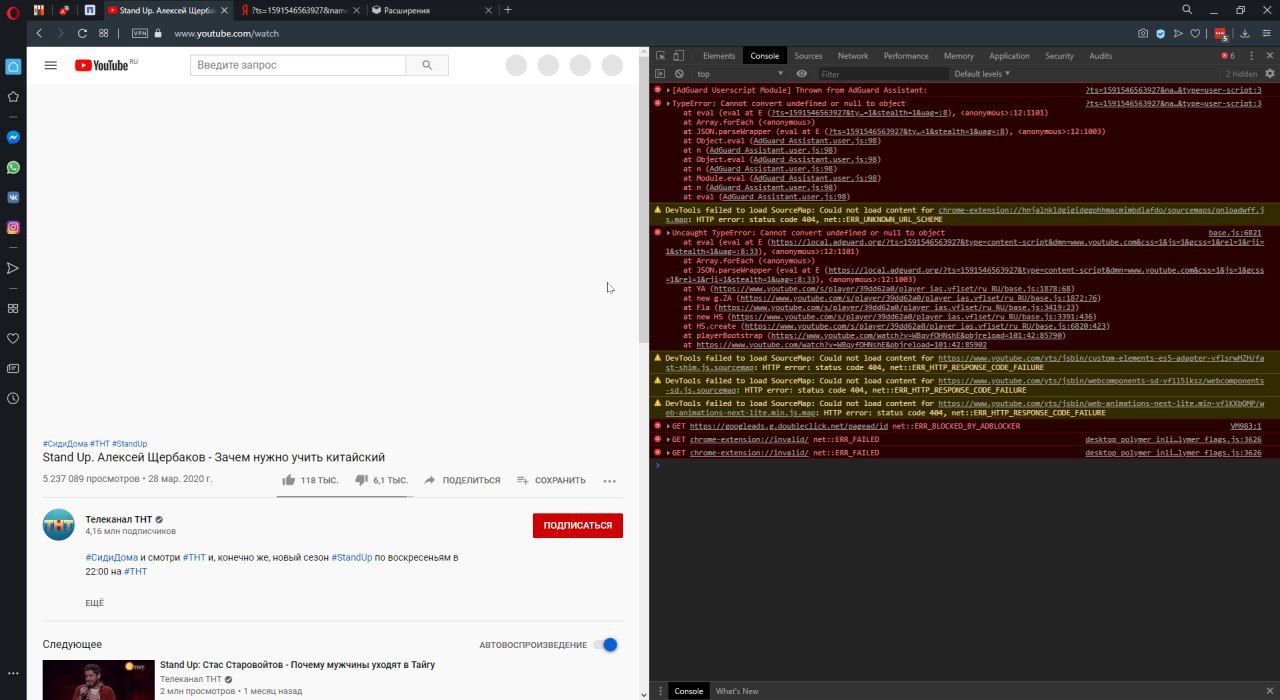Click the YouTube page scrollbar
1280x700 pixels.
644,200
